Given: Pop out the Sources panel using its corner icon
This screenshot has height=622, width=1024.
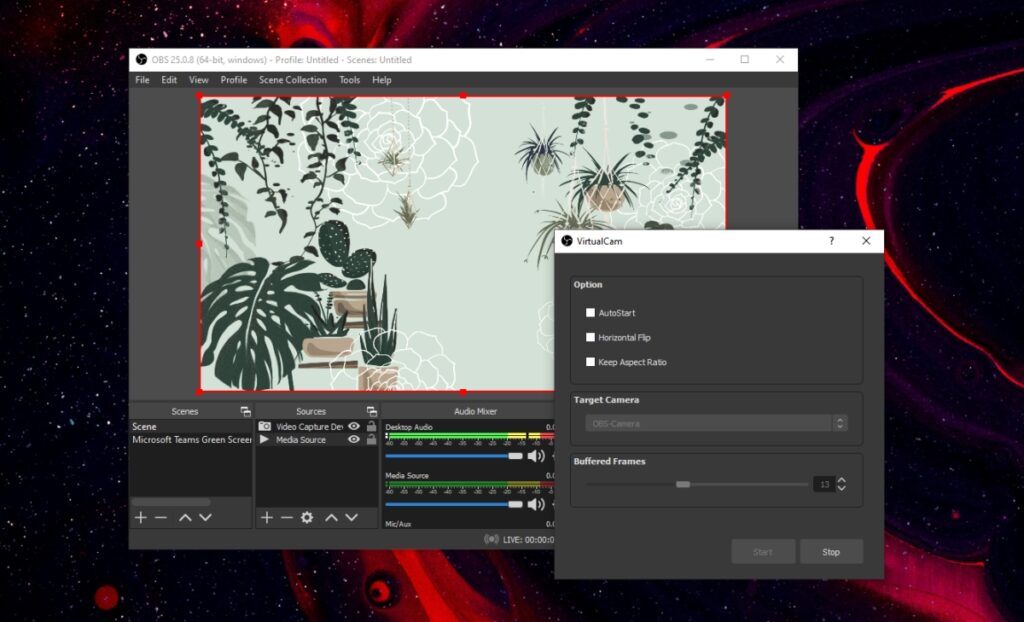Looking at the screenshot, I should pos(371,410).
